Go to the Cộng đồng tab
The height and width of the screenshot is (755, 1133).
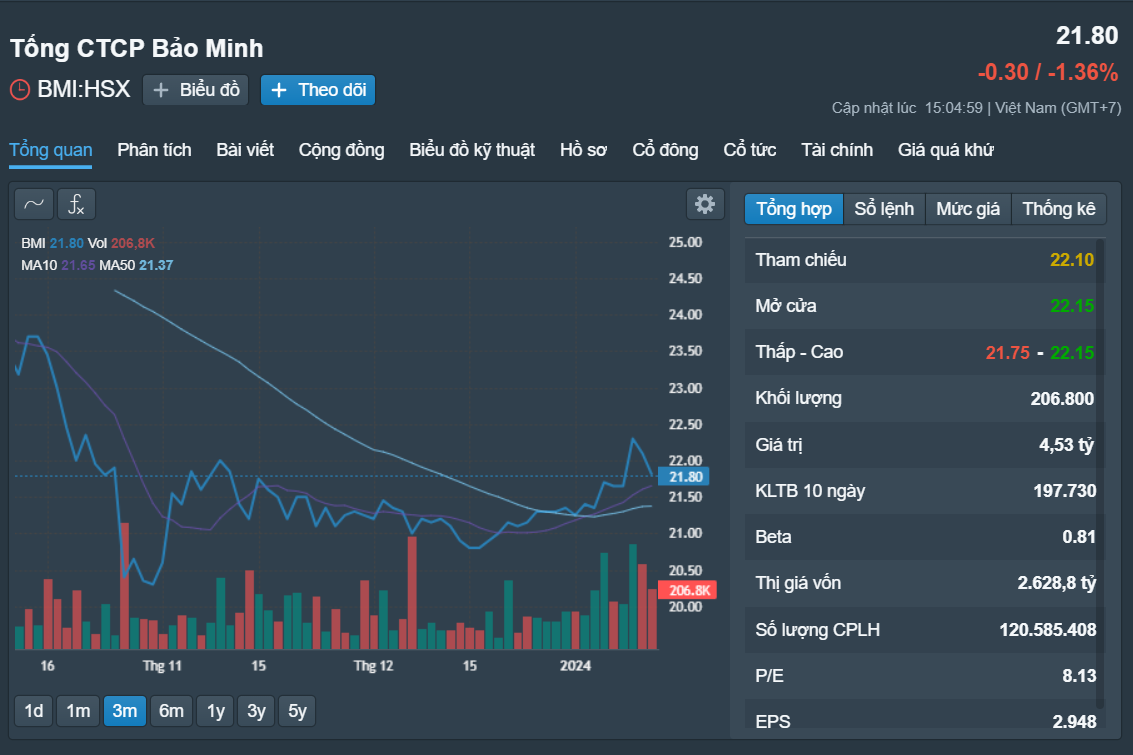point(342,150)
